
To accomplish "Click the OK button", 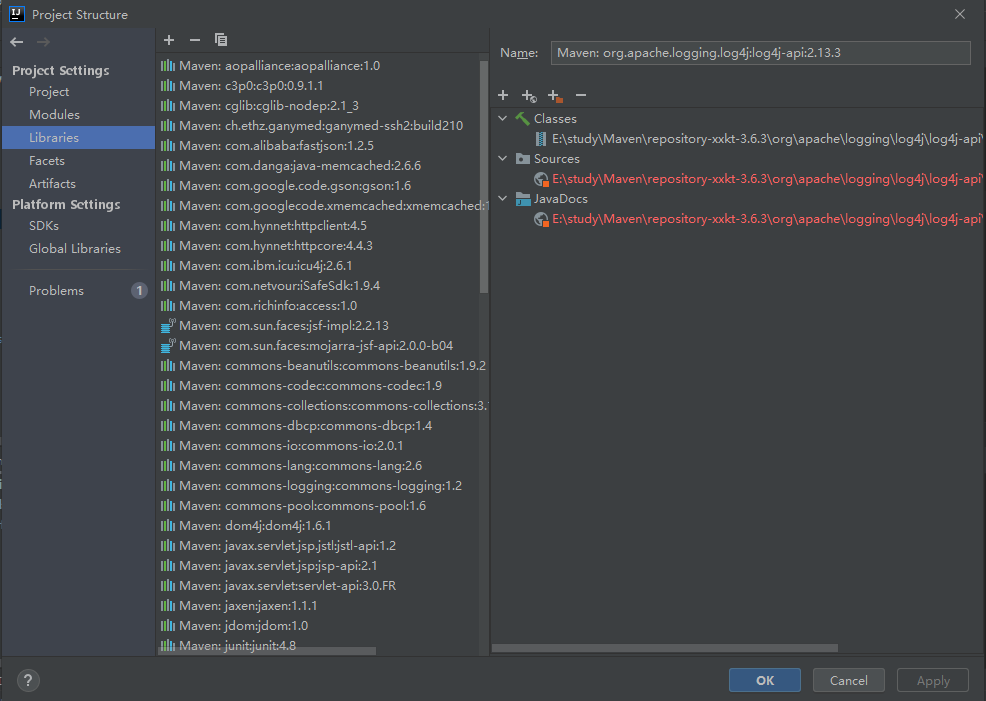I will [764, 680].
